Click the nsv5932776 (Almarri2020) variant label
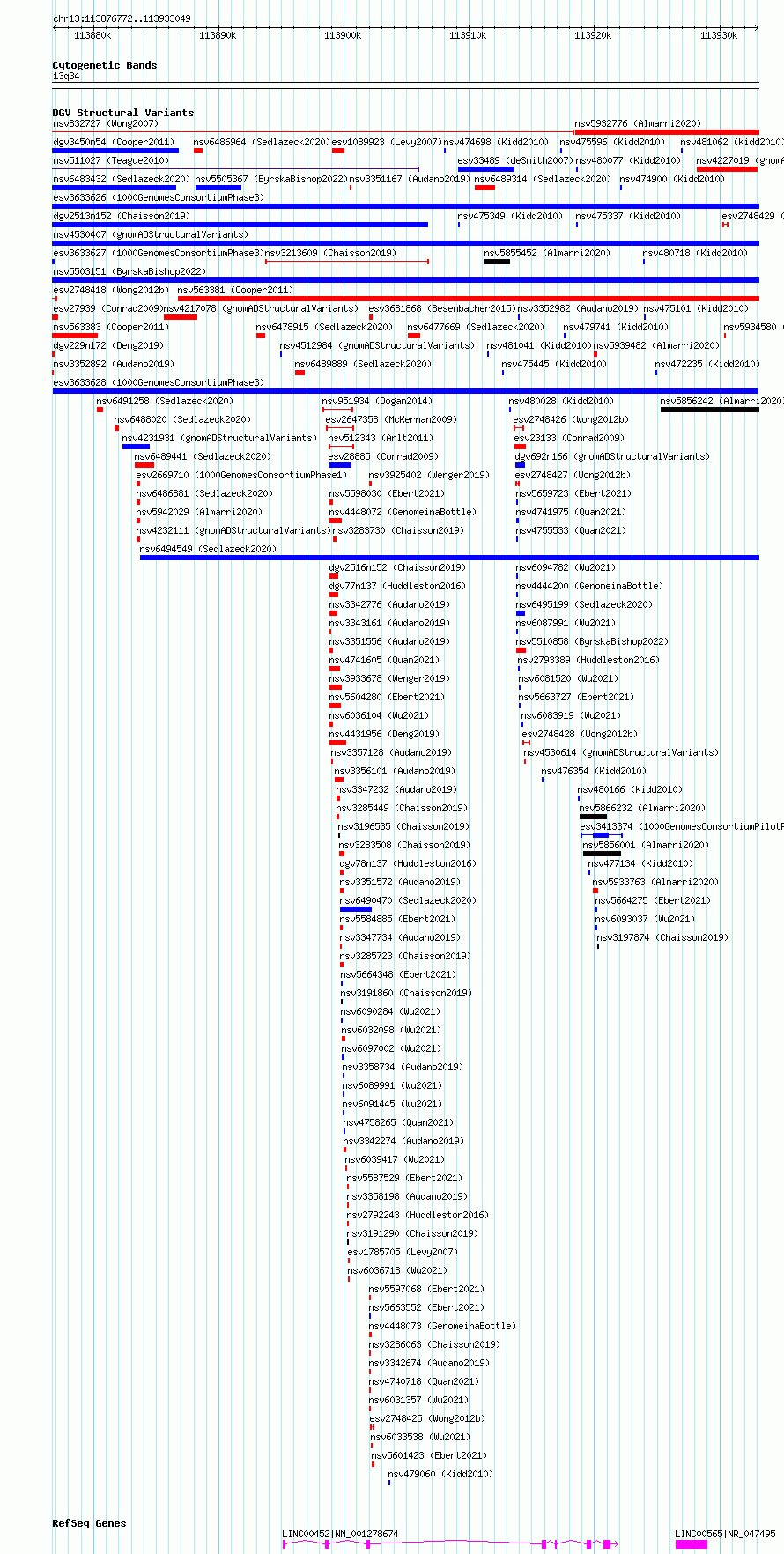Viewport: 784px width, 1554px height. pos(638,124)
